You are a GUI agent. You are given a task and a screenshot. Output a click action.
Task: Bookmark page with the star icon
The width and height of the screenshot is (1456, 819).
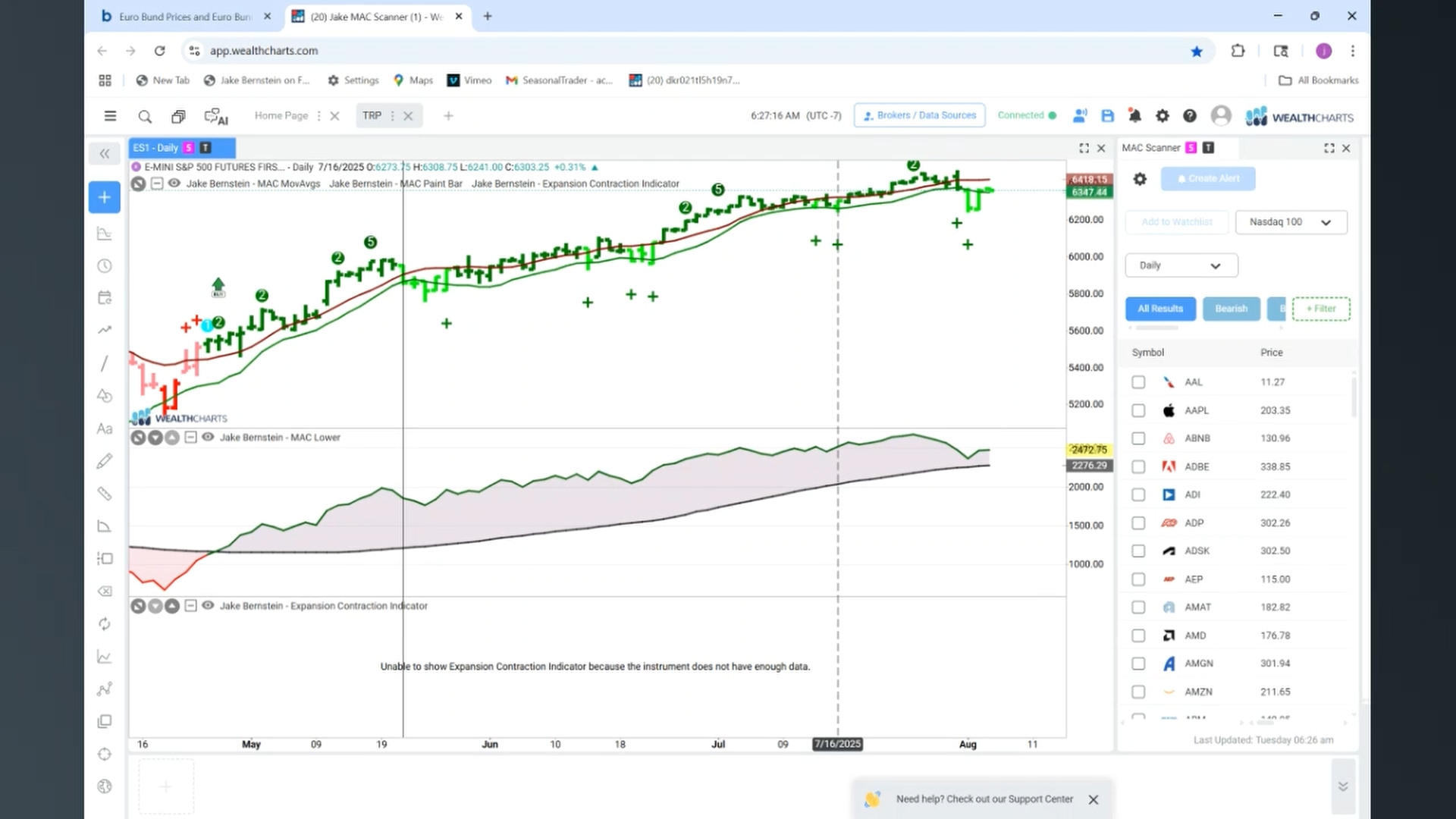(x=1197, y=52)
